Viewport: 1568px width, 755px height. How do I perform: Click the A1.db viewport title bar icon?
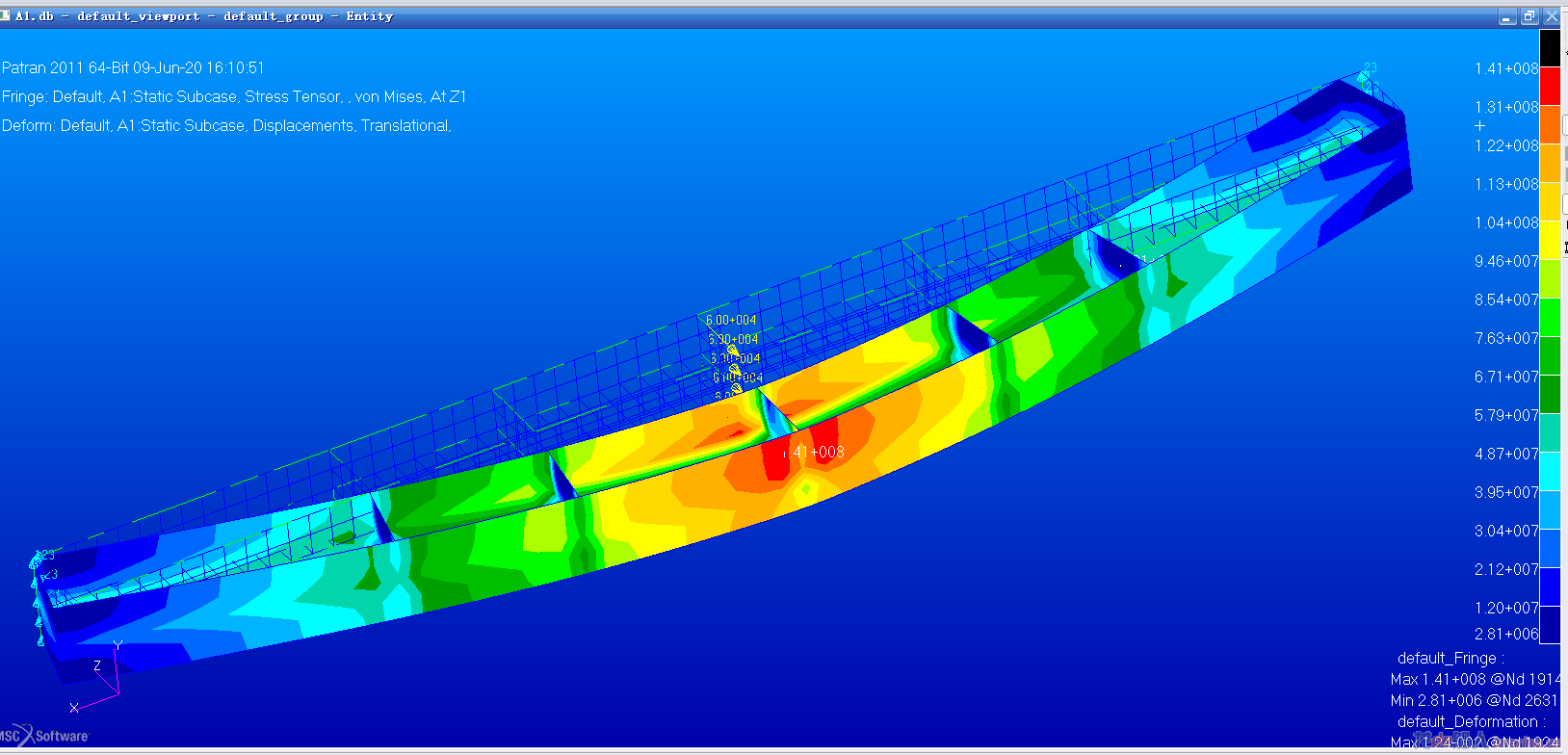(x=7, y=16)
